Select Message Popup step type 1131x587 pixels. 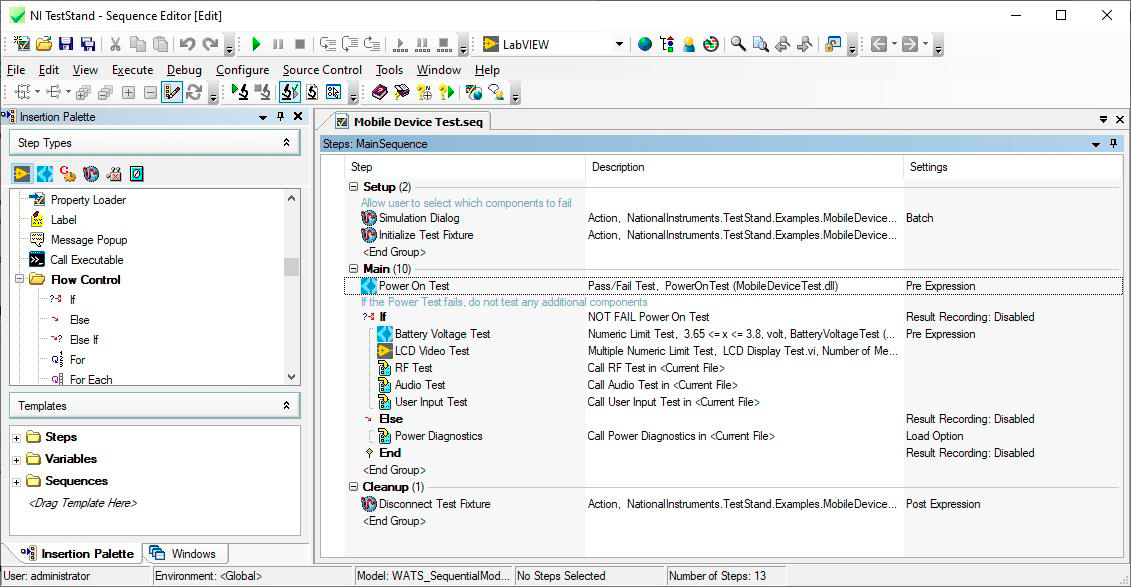click(x=89, y=239)
